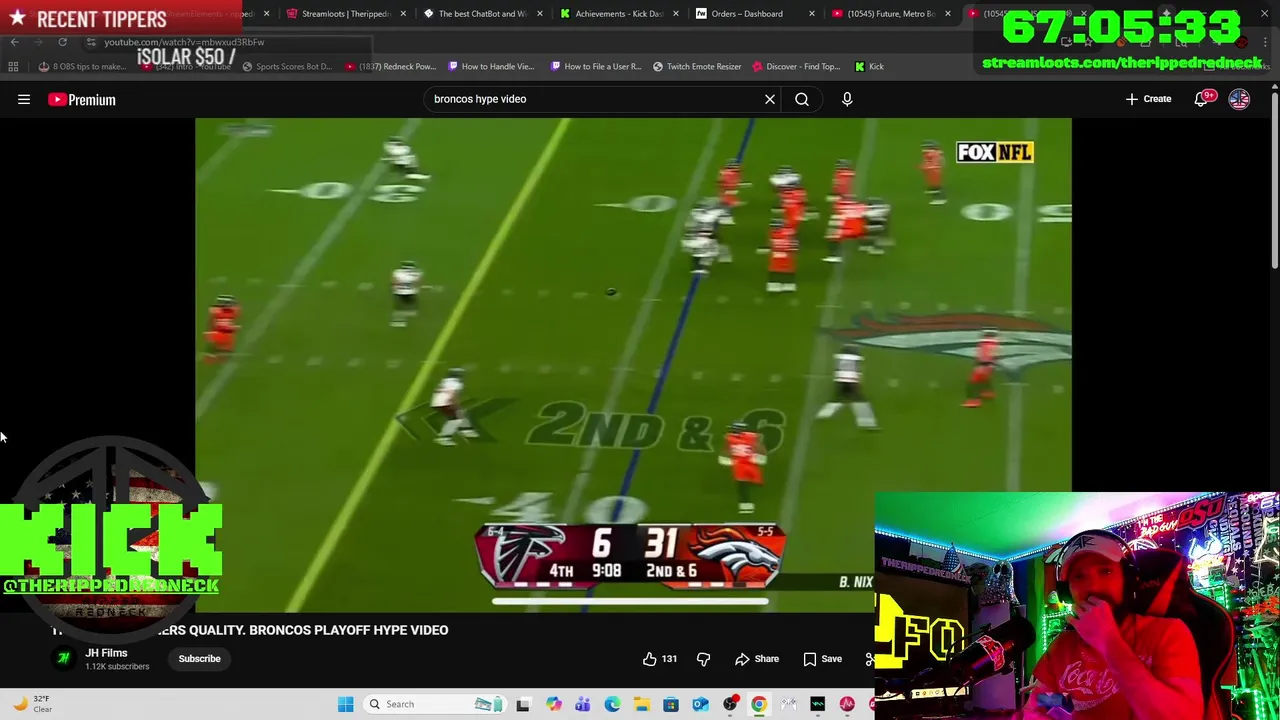Screen dimensions: 1280x720
Task: Open the Create menu button
Action: 1148,99
